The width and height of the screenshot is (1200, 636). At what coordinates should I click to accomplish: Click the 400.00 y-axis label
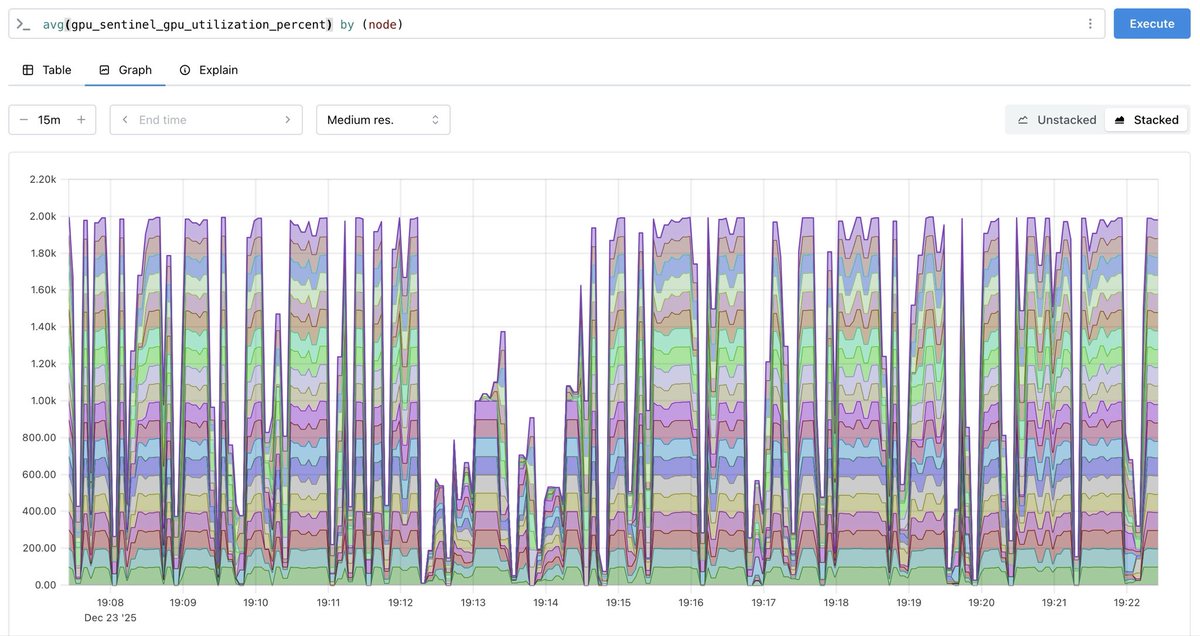(40, 511)
